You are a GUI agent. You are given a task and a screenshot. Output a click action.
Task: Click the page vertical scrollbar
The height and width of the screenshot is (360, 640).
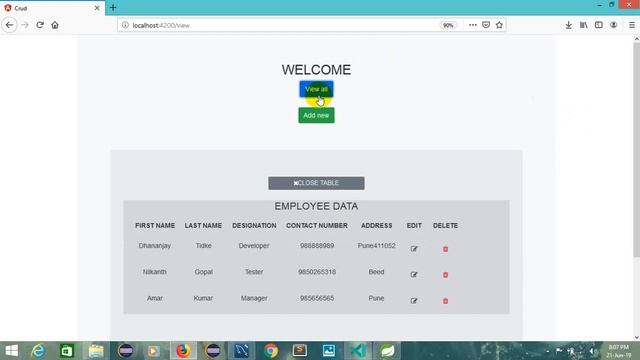636,149
